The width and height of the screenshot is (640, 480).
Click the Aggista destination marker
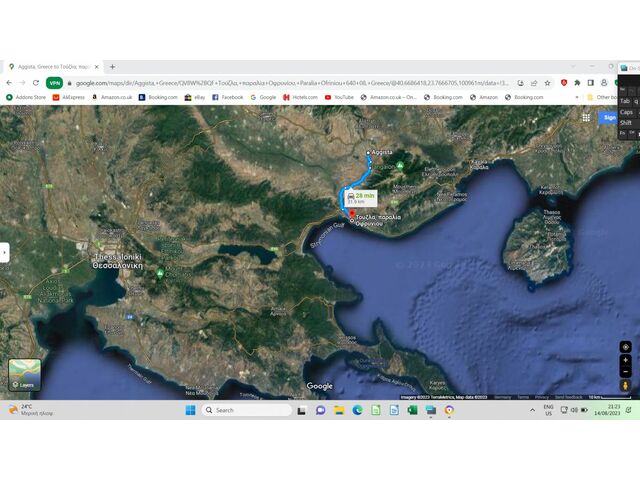368,153
